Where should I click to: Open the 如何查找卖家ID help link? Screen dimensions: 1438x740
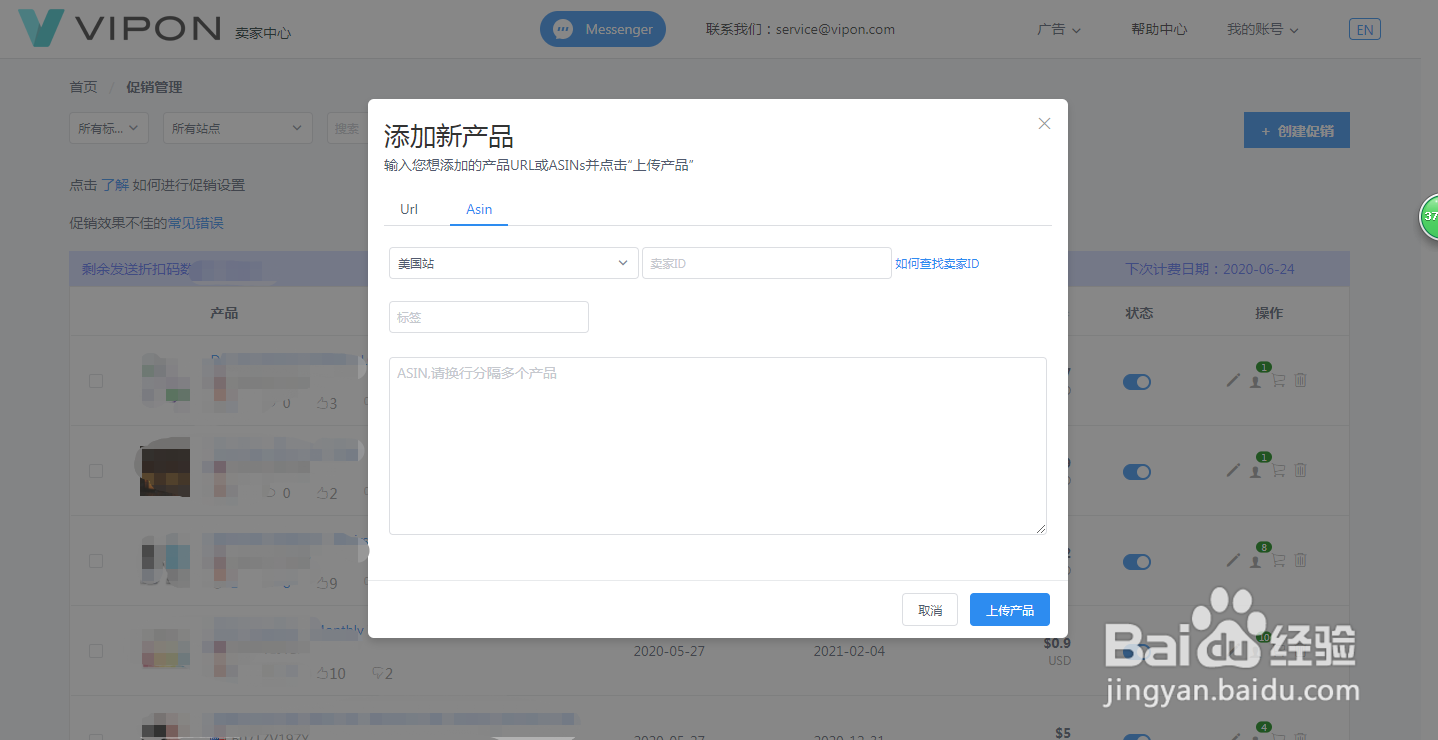pyautogui.click(x=936, y=263)
